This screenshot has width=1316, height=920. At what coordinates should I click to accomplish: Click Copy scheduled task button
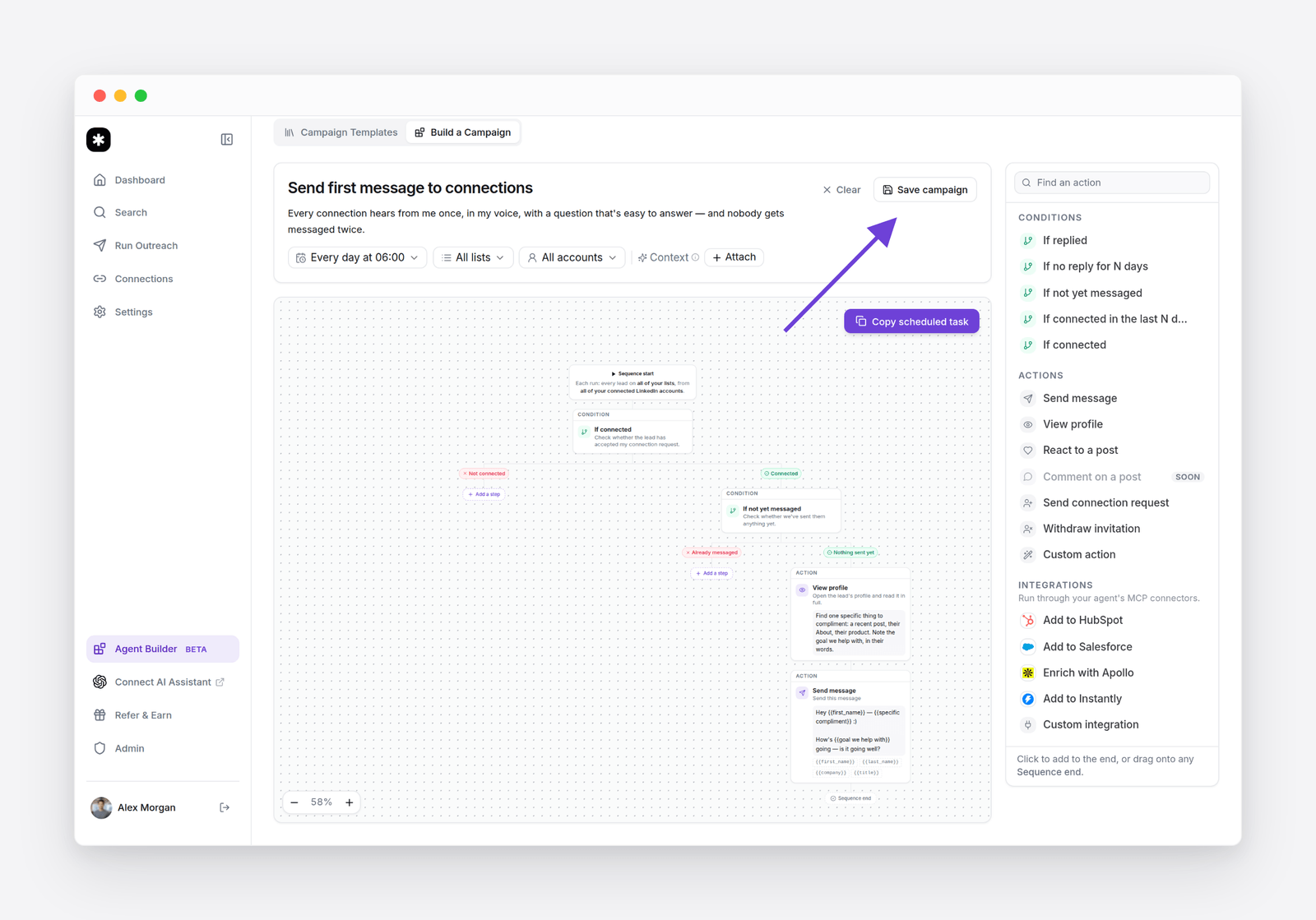pos(911,321)
